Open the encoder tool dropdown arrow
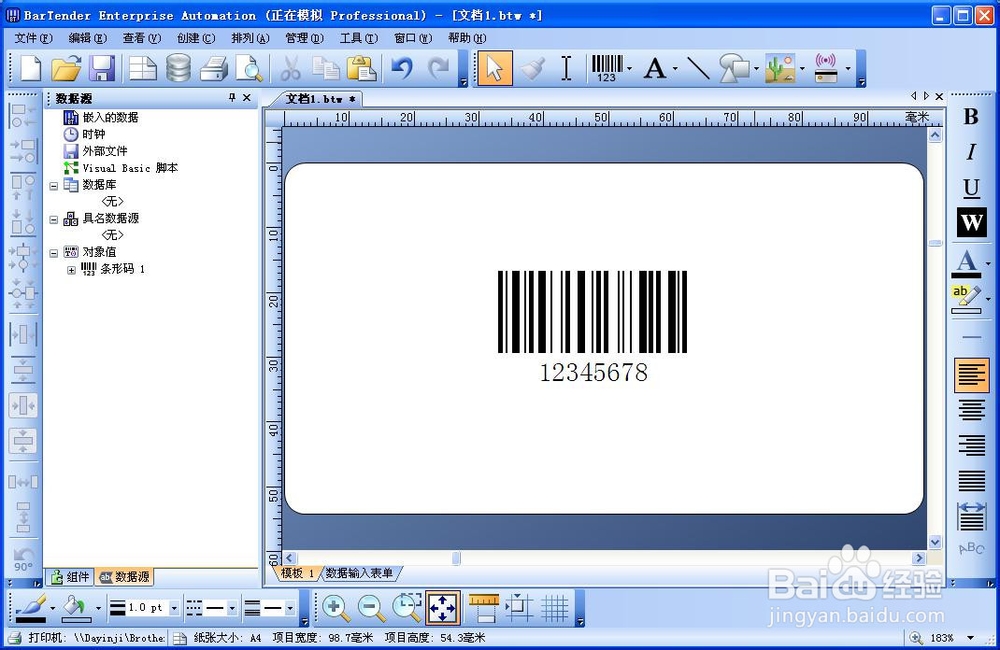The image size is (1000, 650). click(x=848, y=68)
